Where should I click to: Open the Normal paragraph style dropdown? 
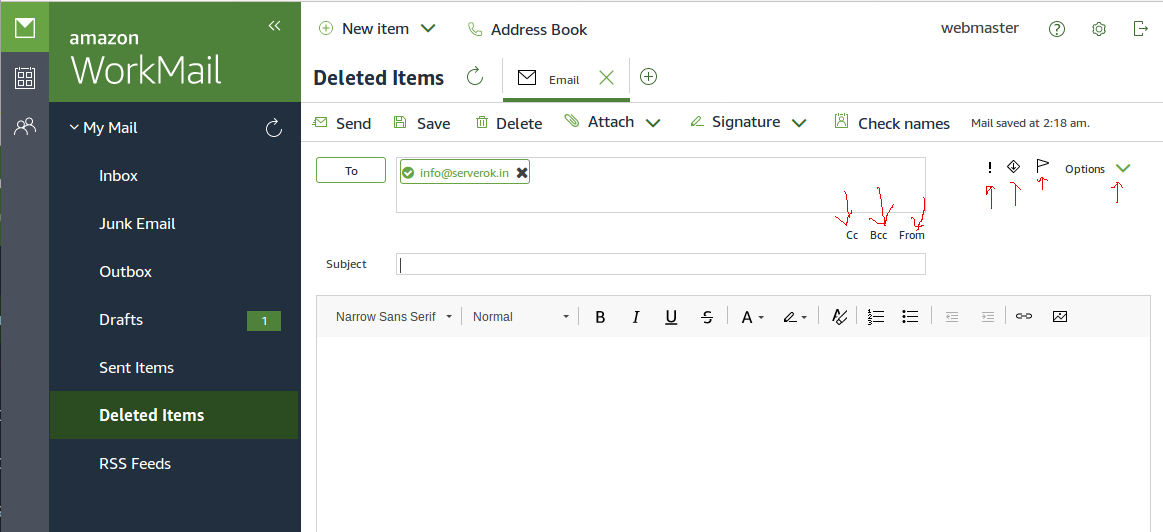point(521,317)
